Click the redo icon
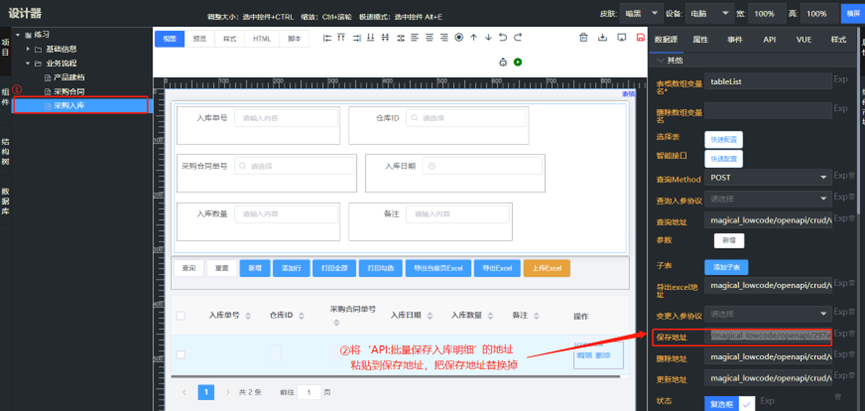Image resolution: width=865 pixels, height=411 pixels. point(517,38)
